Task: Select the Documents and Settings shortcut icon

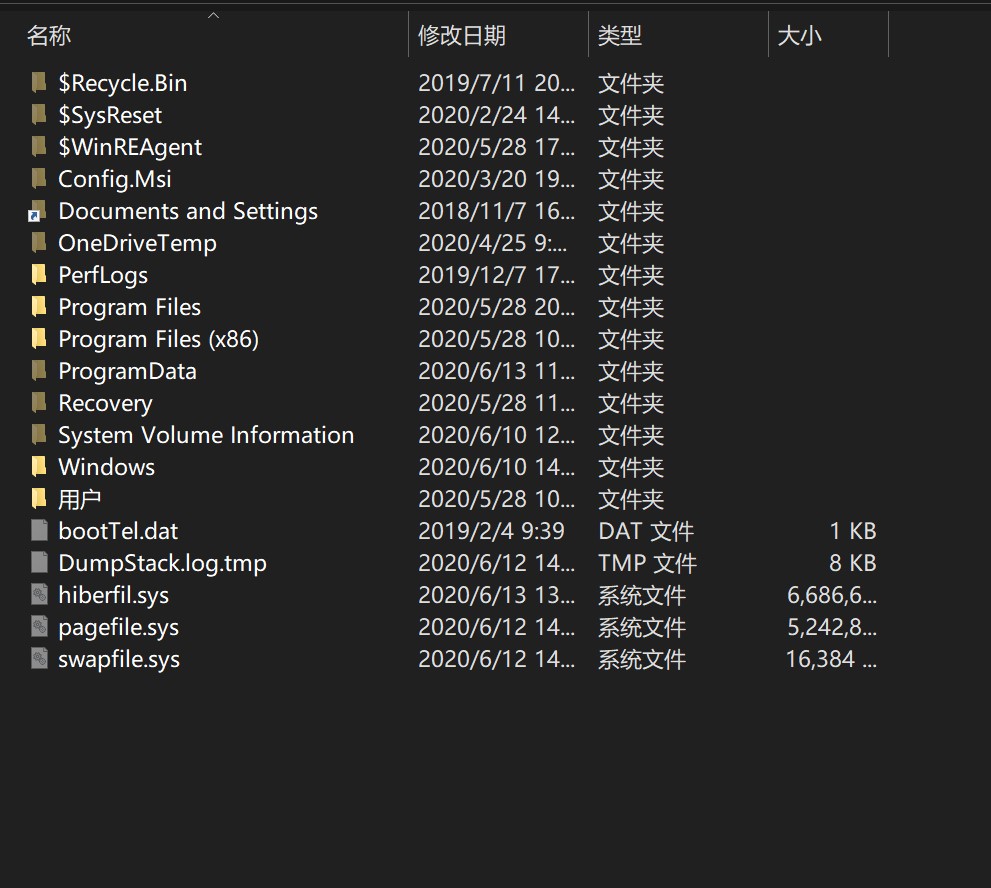Action: tap(37, 210)
